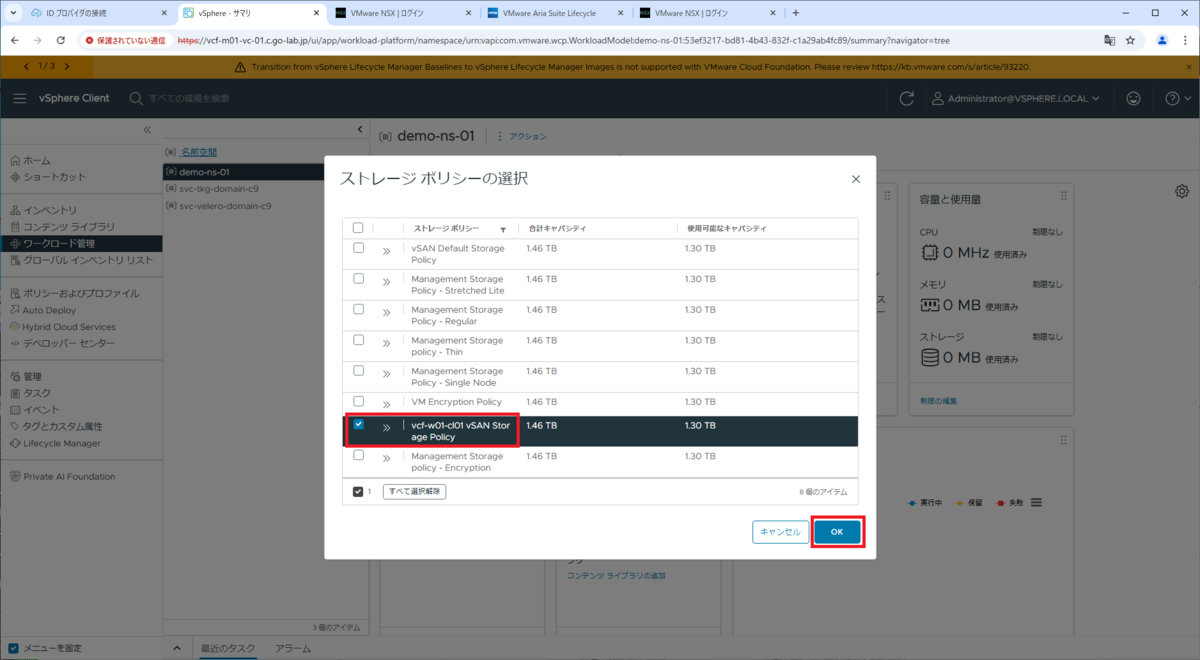Check Management Storage Policy - Single Node checkbox
Viewport: 1200px width, 660px height.
pos(358,371)
